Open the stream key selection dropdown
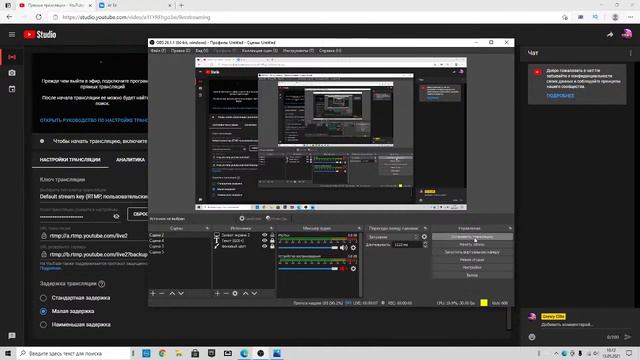Screen dimensions: 640x360 coord(94,196)
